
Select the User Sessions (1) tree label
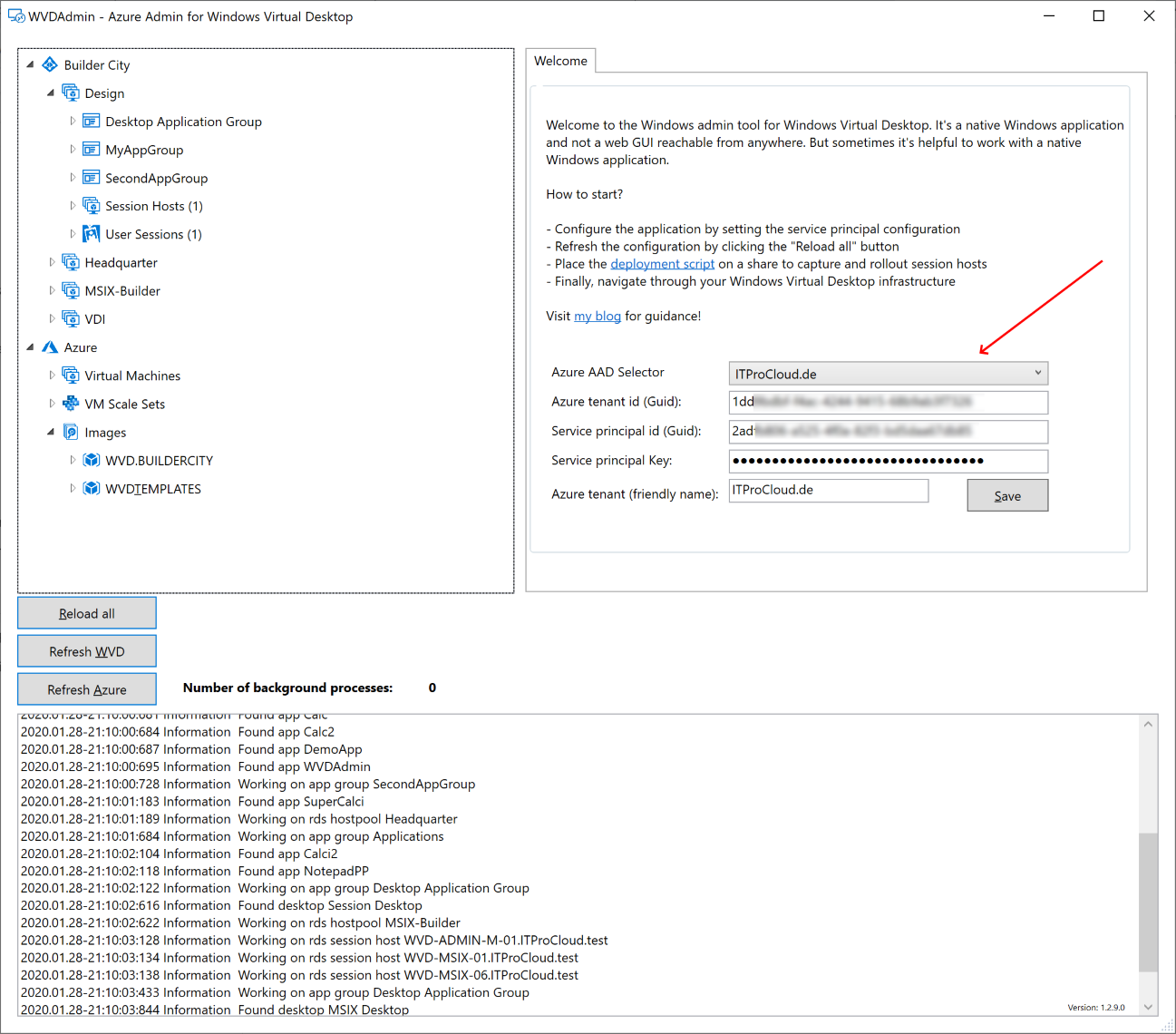click(153, 235)
